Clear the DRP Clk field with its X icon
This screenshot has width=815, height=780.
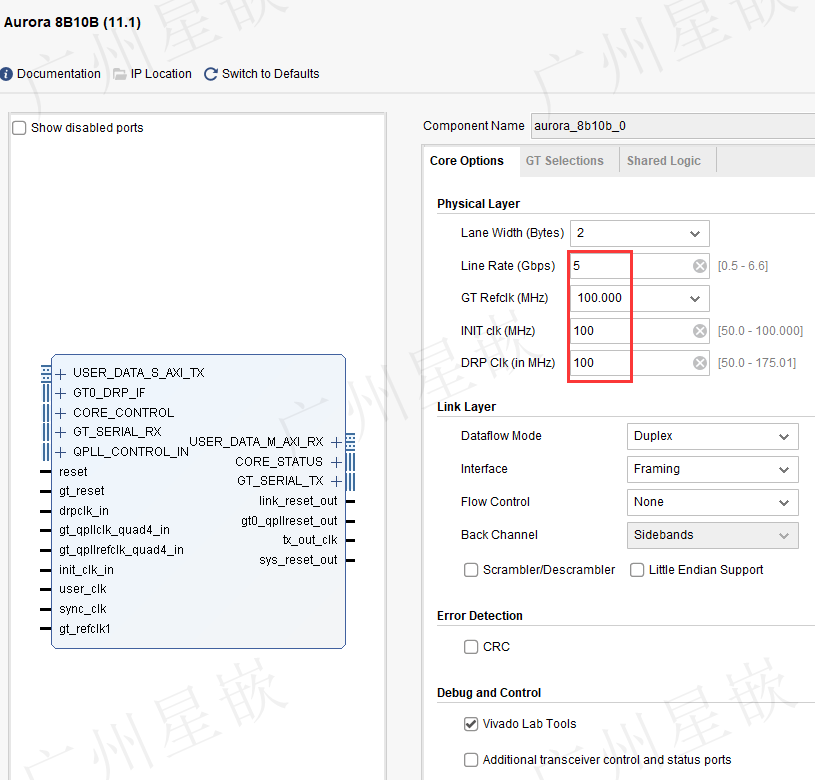click(700, 363)
